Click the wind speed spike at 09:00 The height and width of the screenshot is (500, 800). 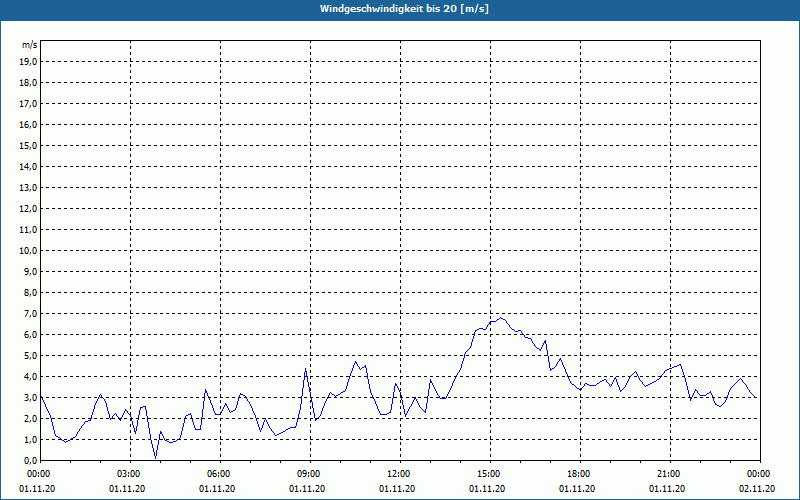coord(306,369)
